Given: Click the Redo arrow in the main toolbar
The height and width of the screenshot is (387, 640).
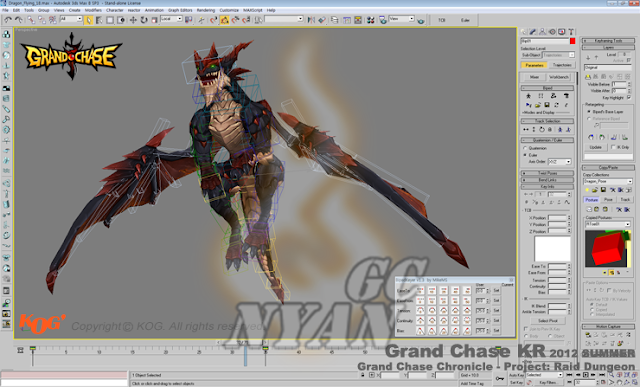Looking at the screenshot, I should (19, 20).
